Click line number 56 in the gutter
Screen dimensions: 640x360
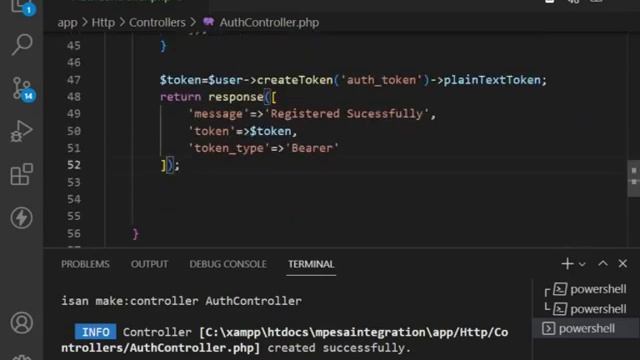tap(73, 233)
